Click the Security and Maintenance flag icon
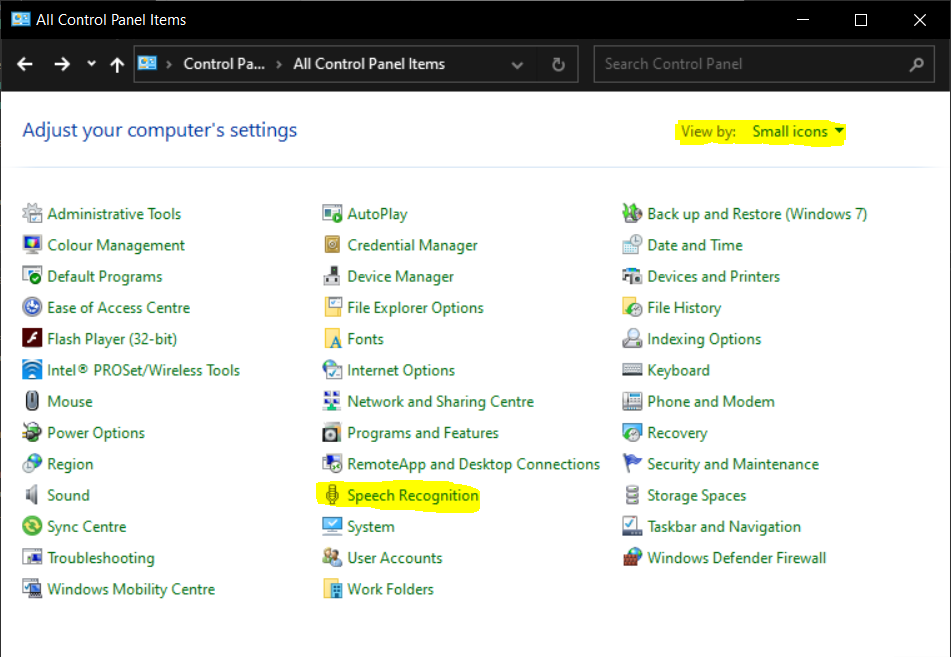The height and width of the screenshot is (657, 951). coord(632,464)
